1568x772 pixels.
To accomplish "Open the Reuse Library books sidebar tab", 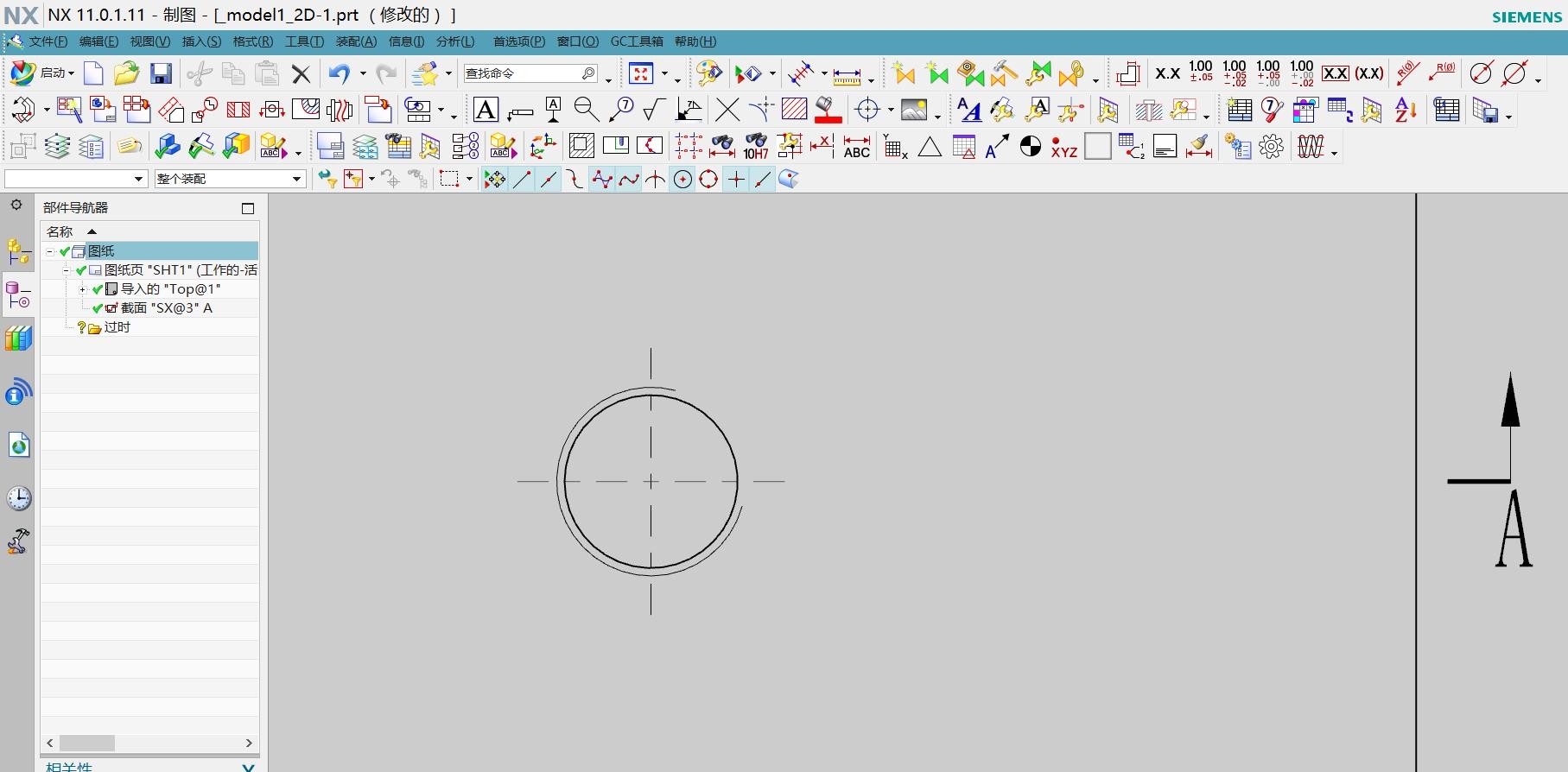I will coord(18,339).
